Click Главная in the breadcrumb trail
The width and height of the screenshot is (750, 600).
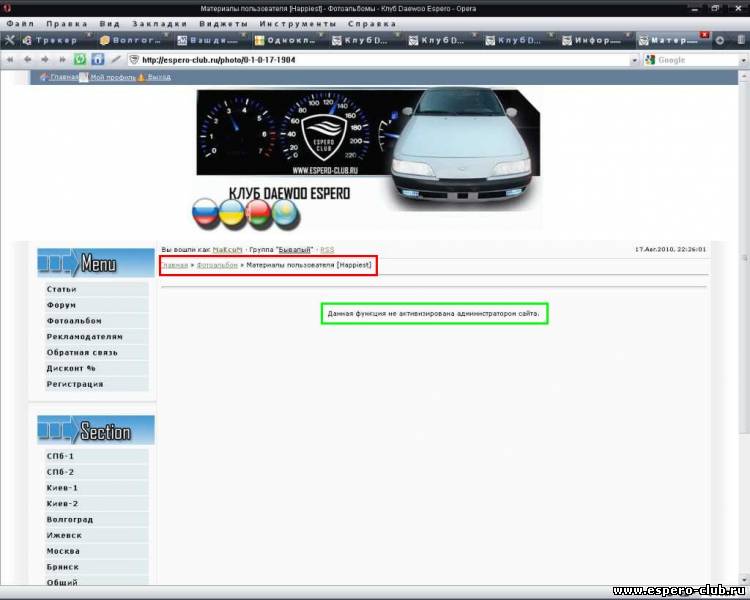pos(175,265)
